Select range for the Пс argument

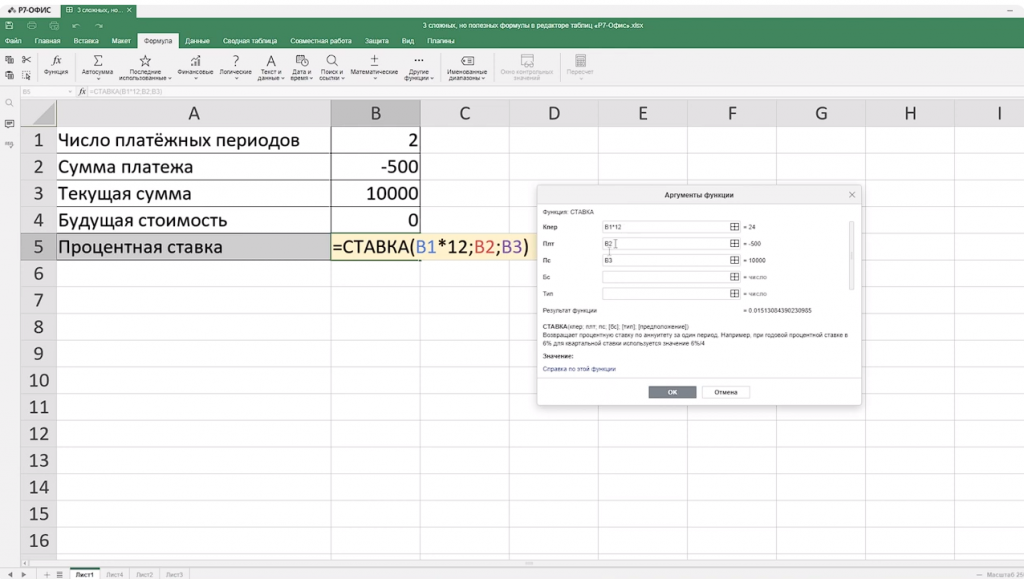point(734,260)
